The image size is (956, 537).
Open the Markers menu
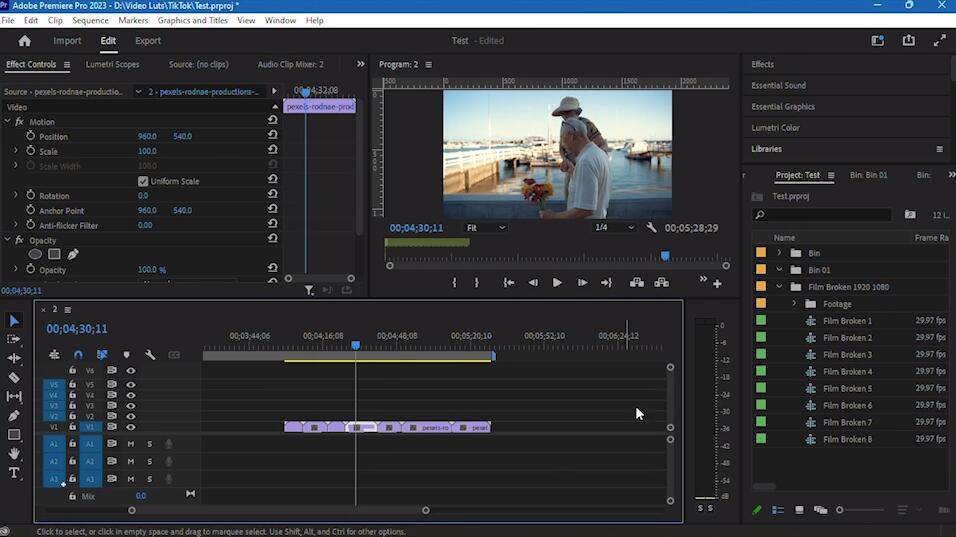[x=133, y=20]
